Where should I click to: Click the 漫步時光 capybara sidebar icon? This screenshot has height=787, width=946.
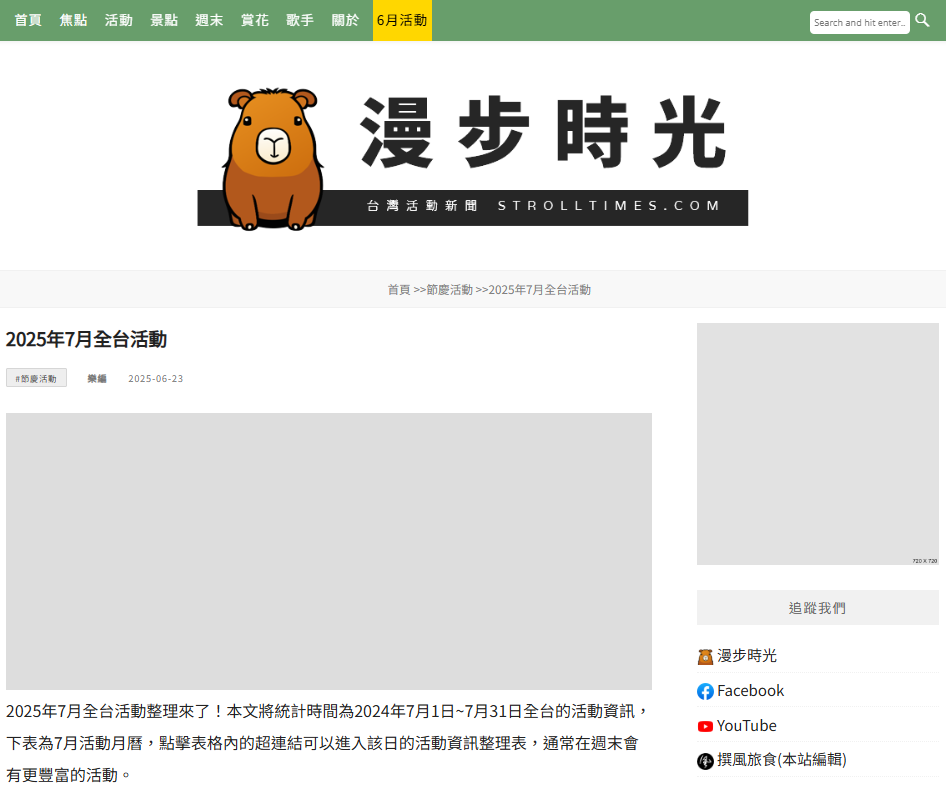coord(705,656)
